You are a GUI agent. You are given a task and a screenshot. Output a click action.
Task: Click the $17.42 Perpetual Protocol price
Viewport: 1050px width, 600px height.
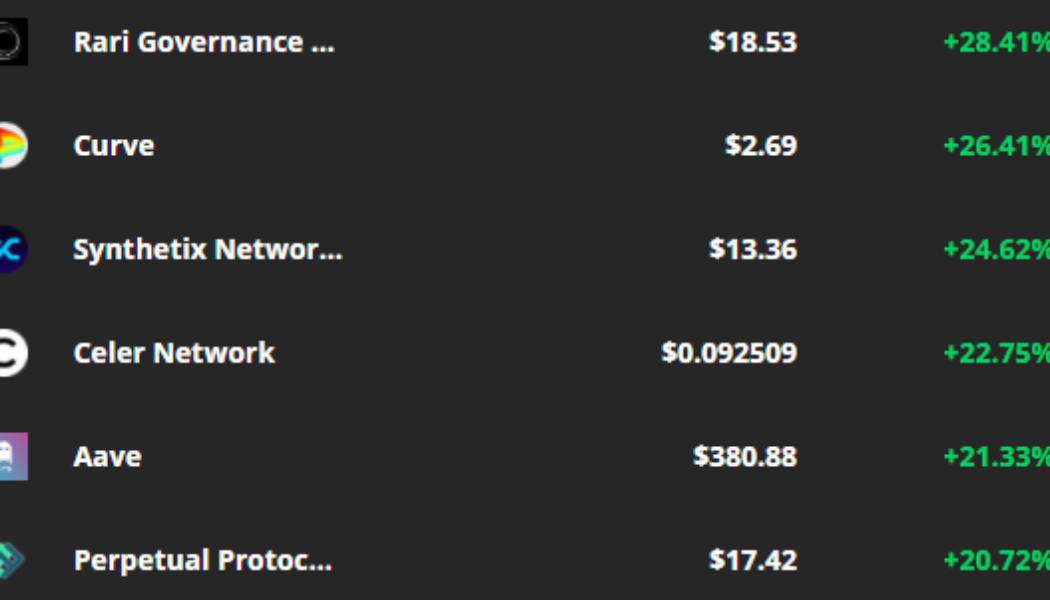point(753,560)
